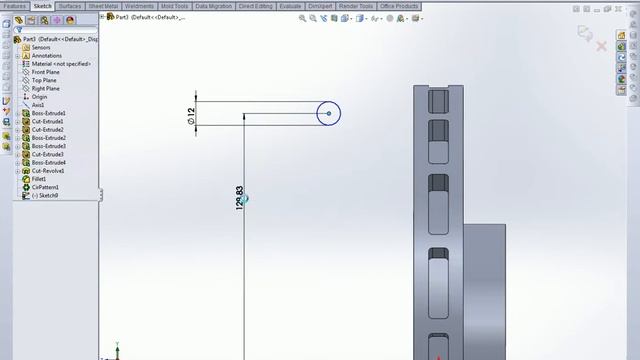Viewport: 640px width, 360px height.
Task: Open Custom Properties task pane tab
Action: click(621, 90)
